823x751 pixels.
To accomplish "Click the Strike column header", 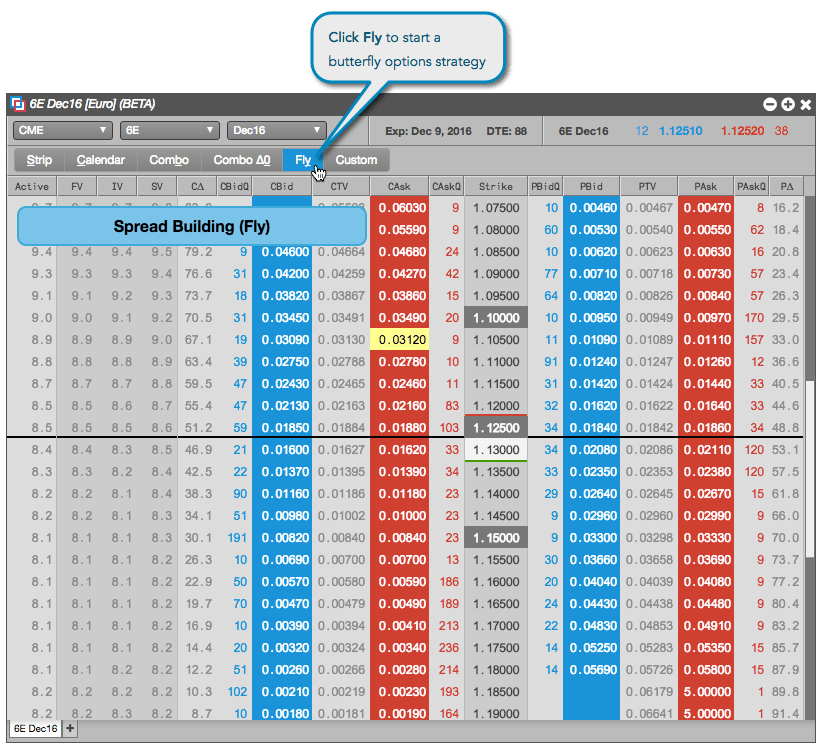I will point(495,186).
